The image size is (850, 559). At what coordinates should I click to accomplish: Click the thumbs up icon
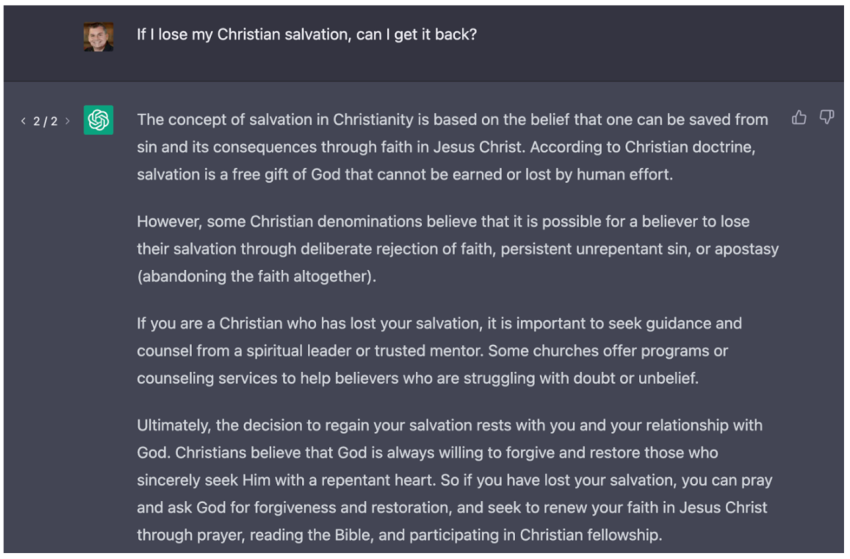tap(799, 118)
